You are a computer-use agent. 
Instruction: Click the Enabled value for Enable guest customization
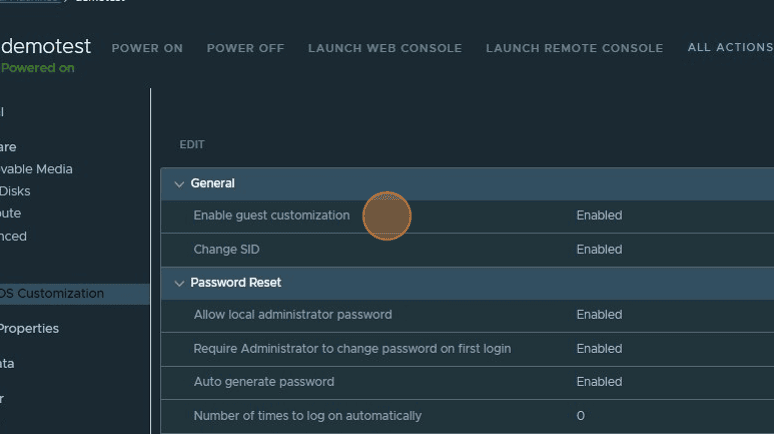coord(599,215)
